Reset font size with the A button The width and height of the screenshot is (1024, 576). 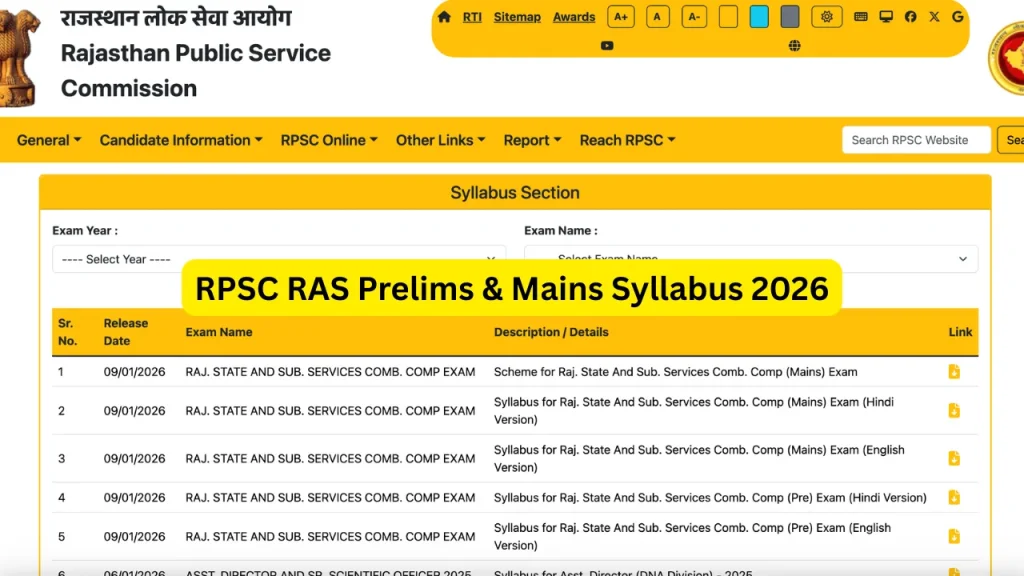pos(657,17)
